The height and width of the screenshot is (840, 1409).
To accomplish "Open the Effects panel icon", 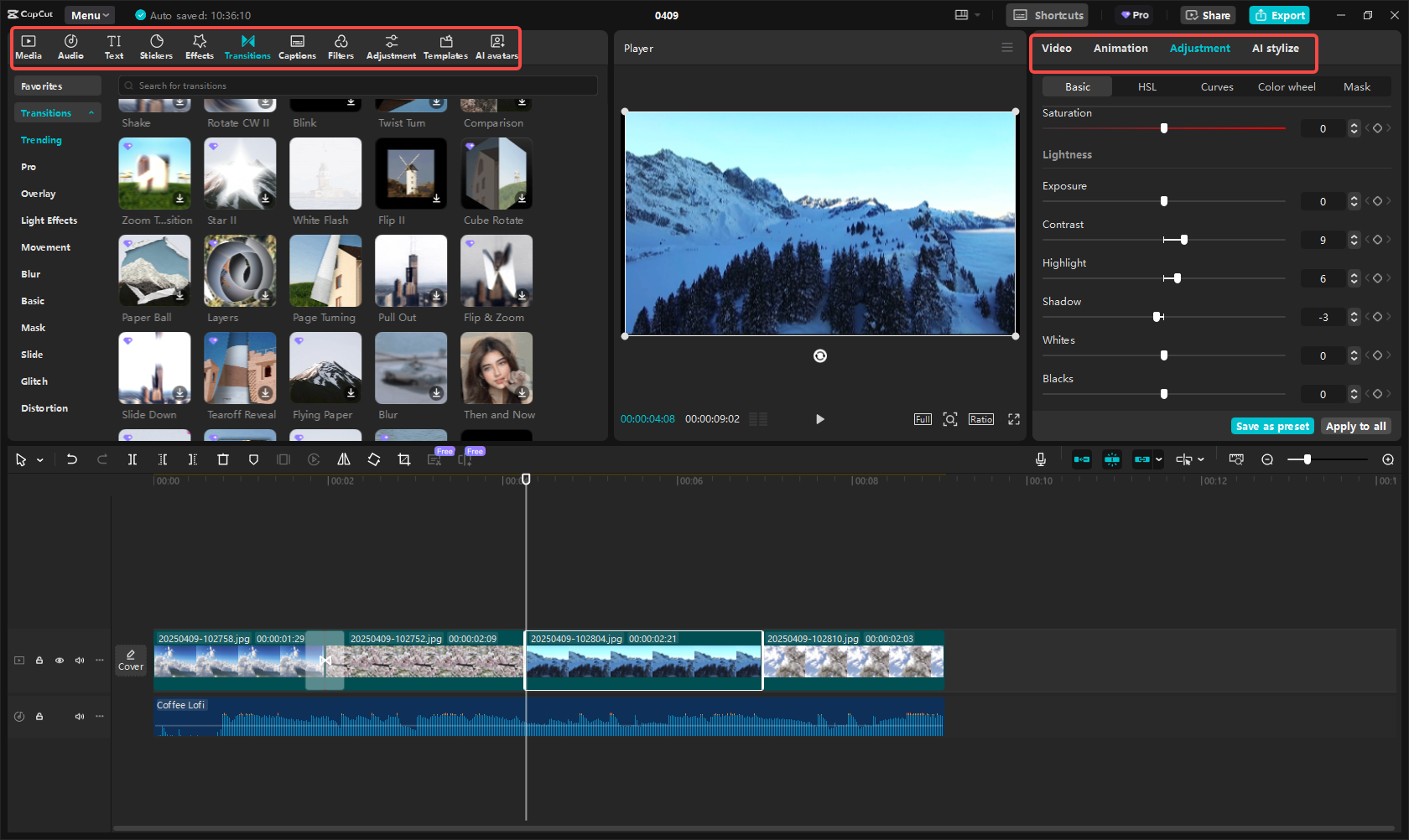I will click(x=200, y=47).
